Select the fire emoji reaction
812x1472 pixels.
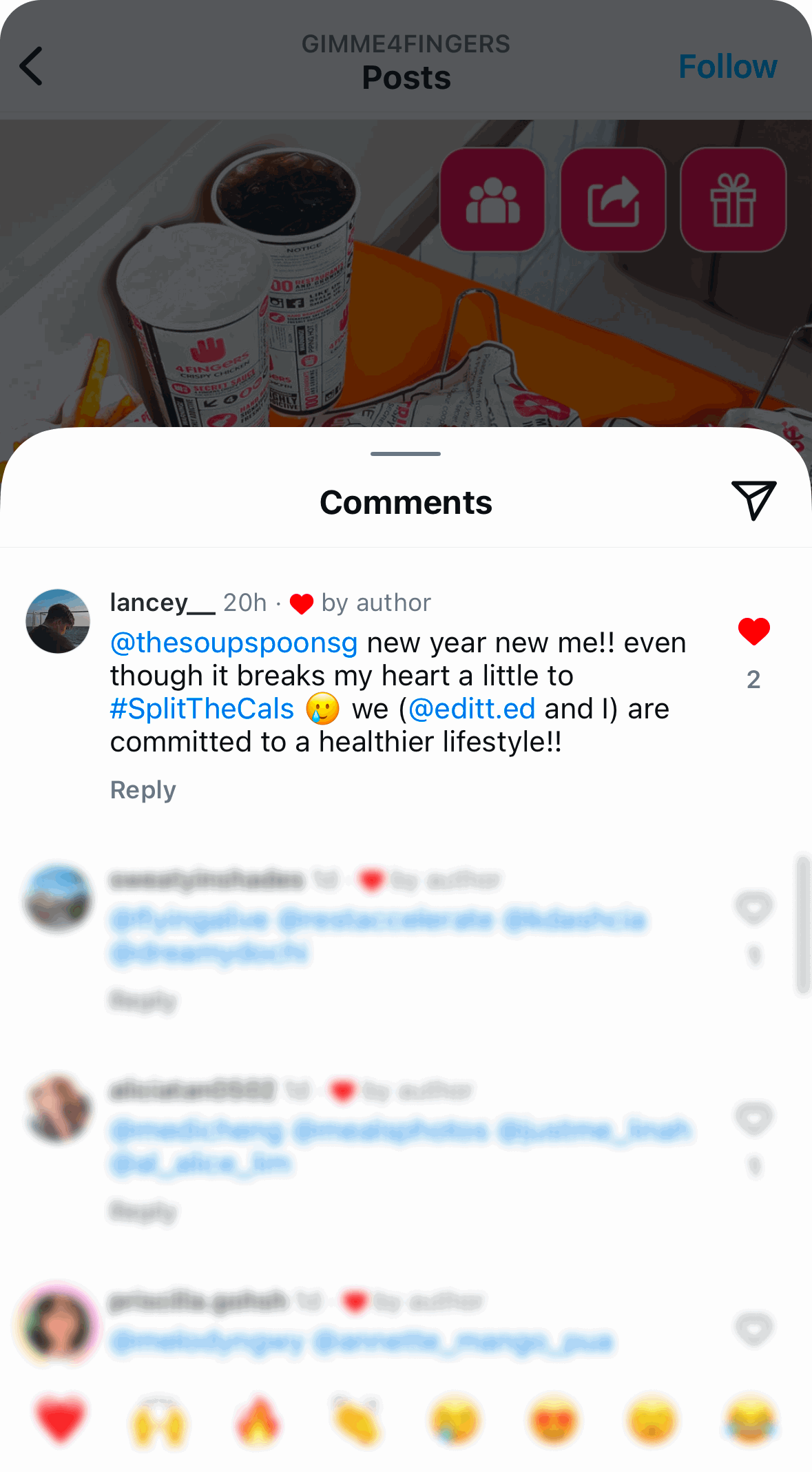258,1420
